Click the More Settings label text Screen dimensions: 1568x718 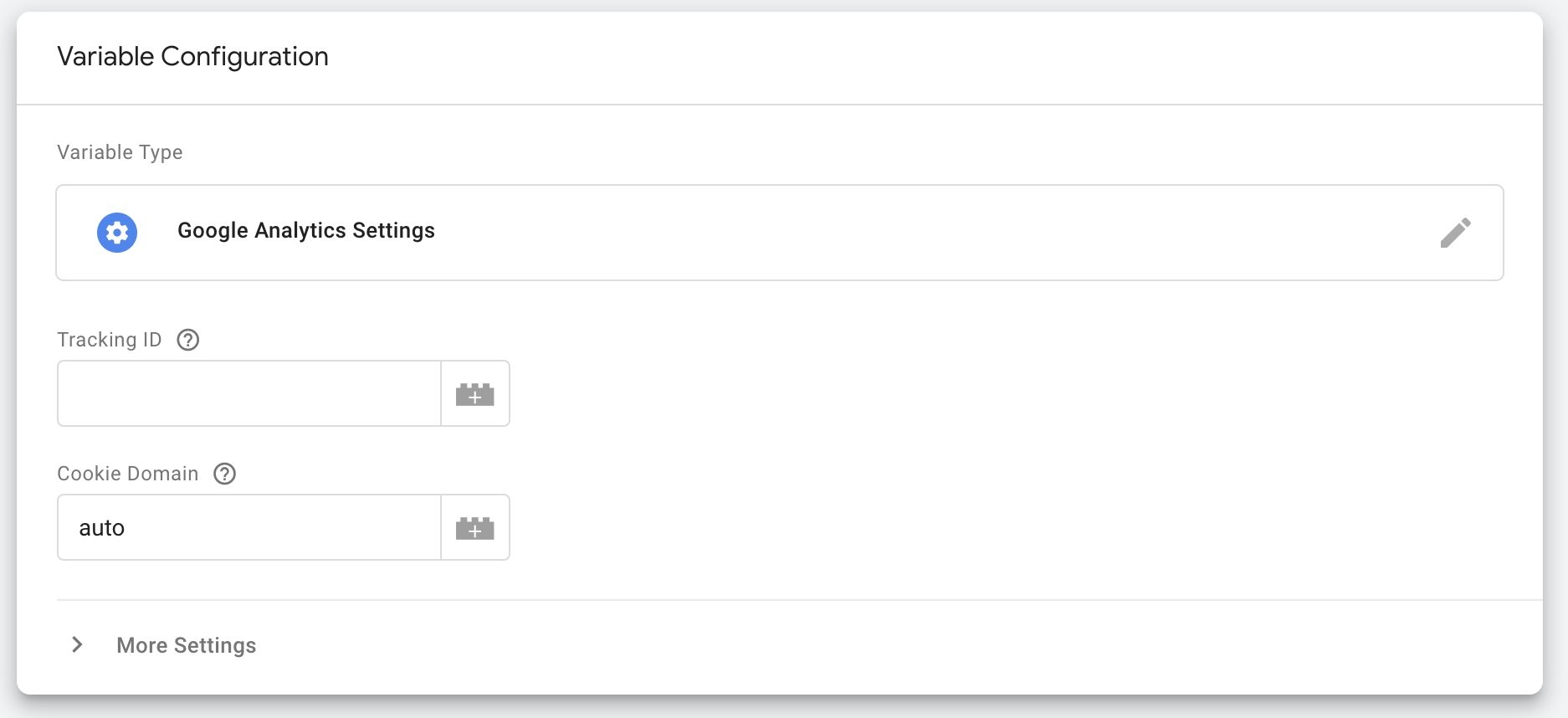click(x=186, y=645)
